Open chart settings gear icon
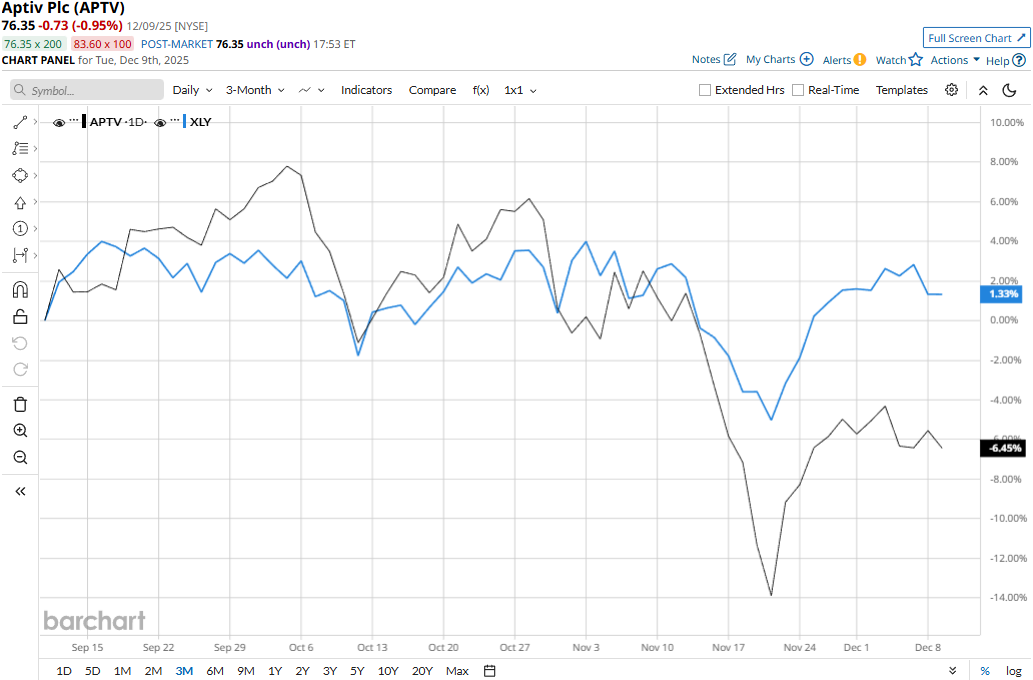 click(951, 90)
